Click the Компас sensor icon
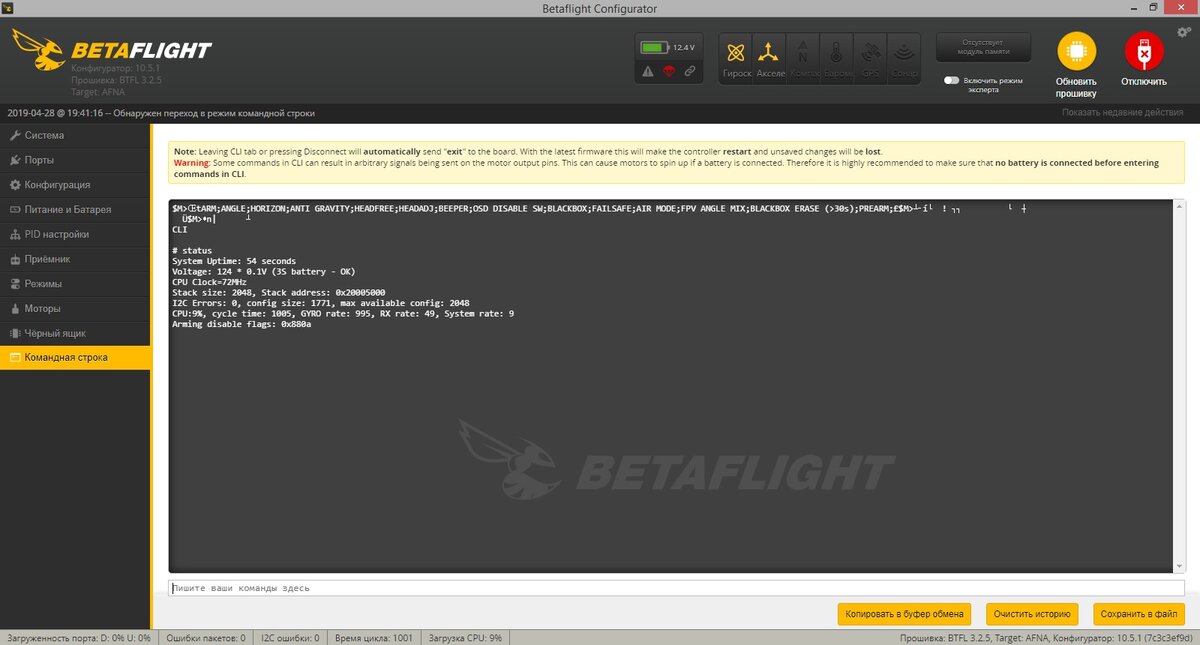Viewport: 1200px width, 645px height. (803, 59)
